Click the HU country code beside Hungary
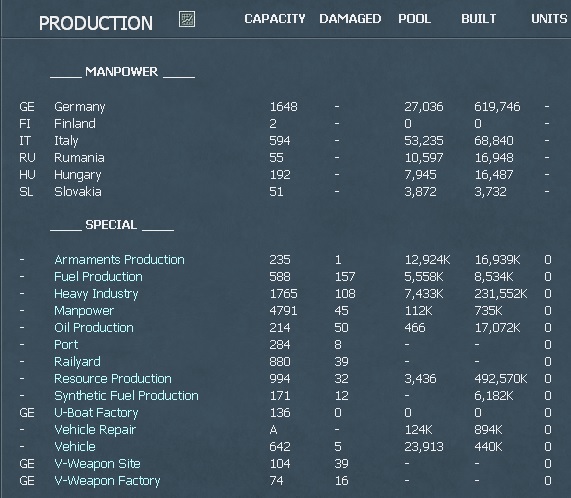 [27, 175]
